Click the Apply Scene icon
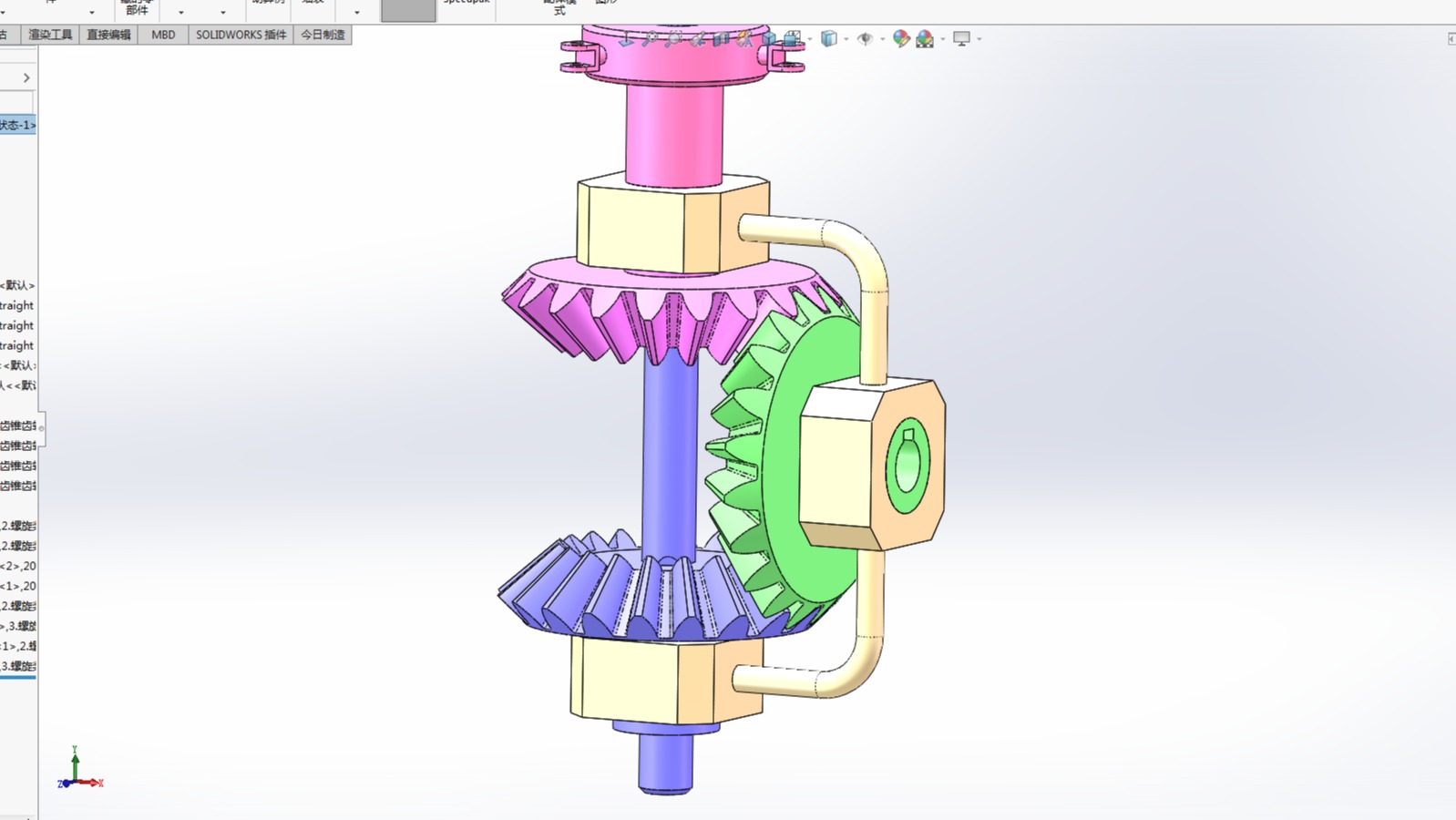 pyautogui.click(x=925, y=39)
